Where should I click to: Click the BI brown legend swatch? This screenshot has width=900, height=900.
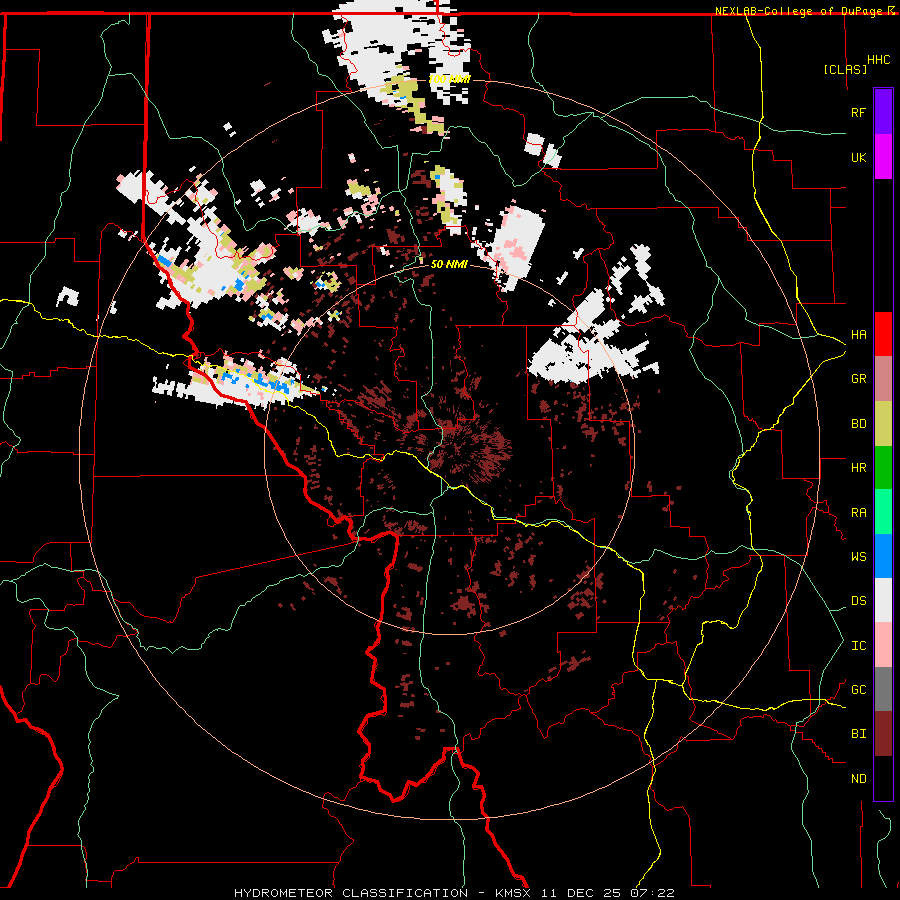[883, 734]
